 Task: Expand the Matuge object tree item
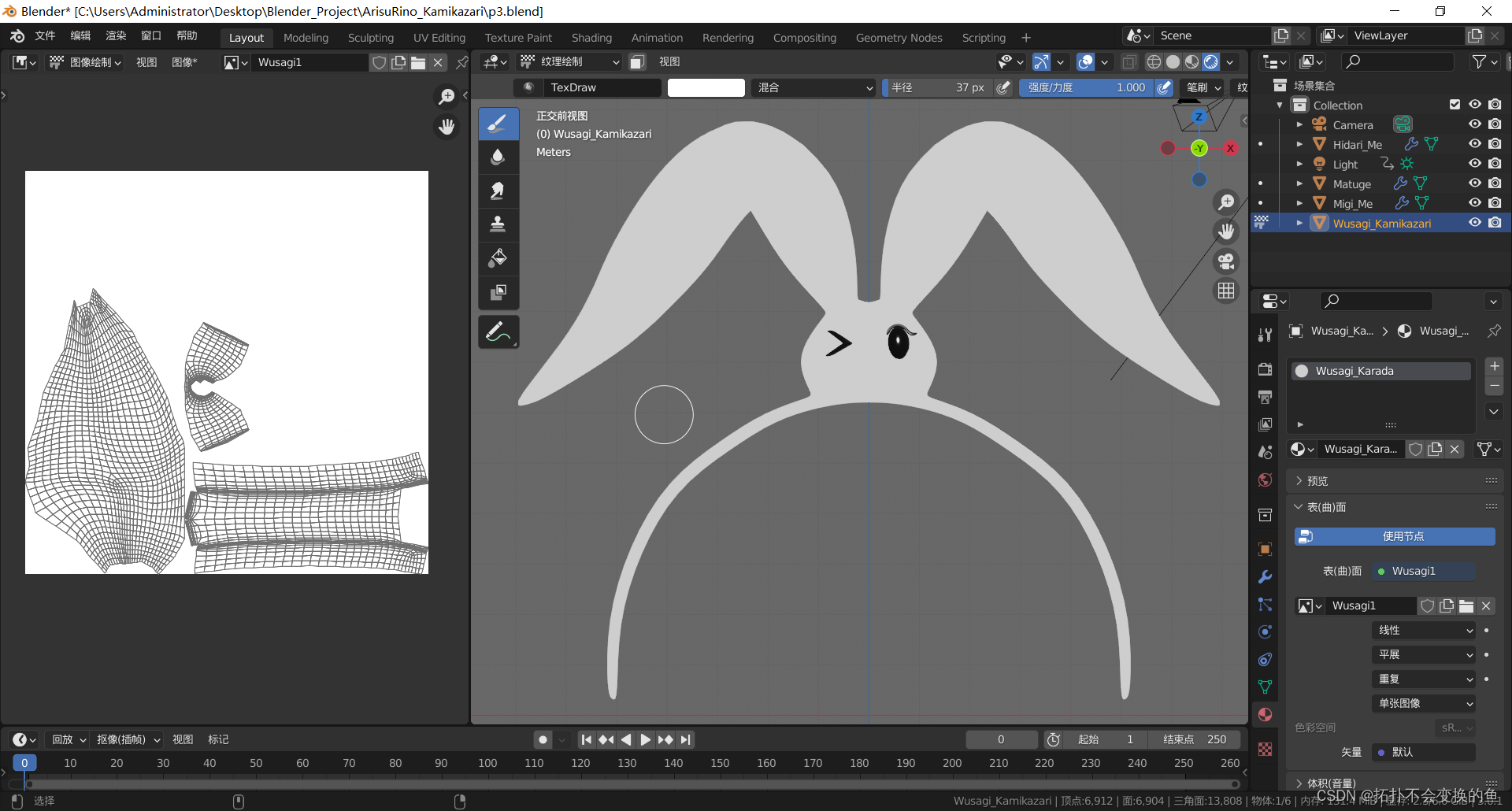tap(1299, 183)
